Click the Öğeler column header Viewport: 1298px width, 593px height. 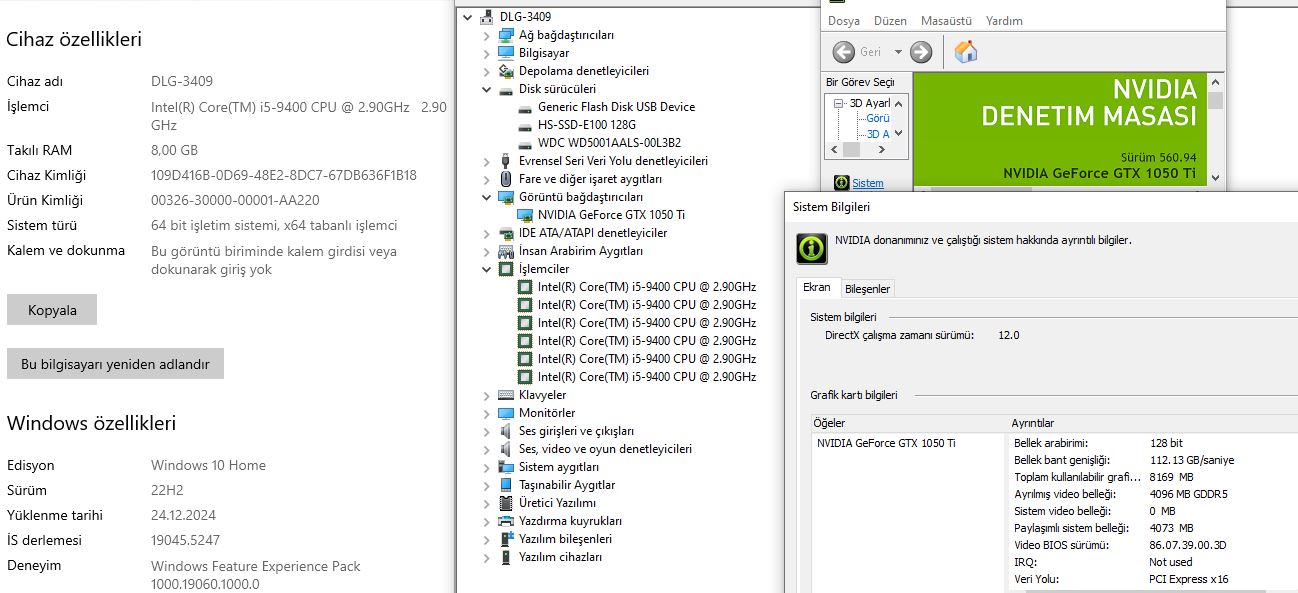909,423
